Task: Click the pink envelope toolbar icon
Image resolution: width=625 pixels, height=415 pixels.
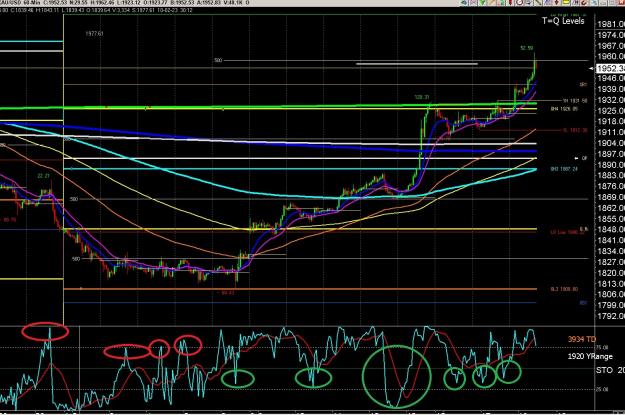Action: tap(473, 2)
